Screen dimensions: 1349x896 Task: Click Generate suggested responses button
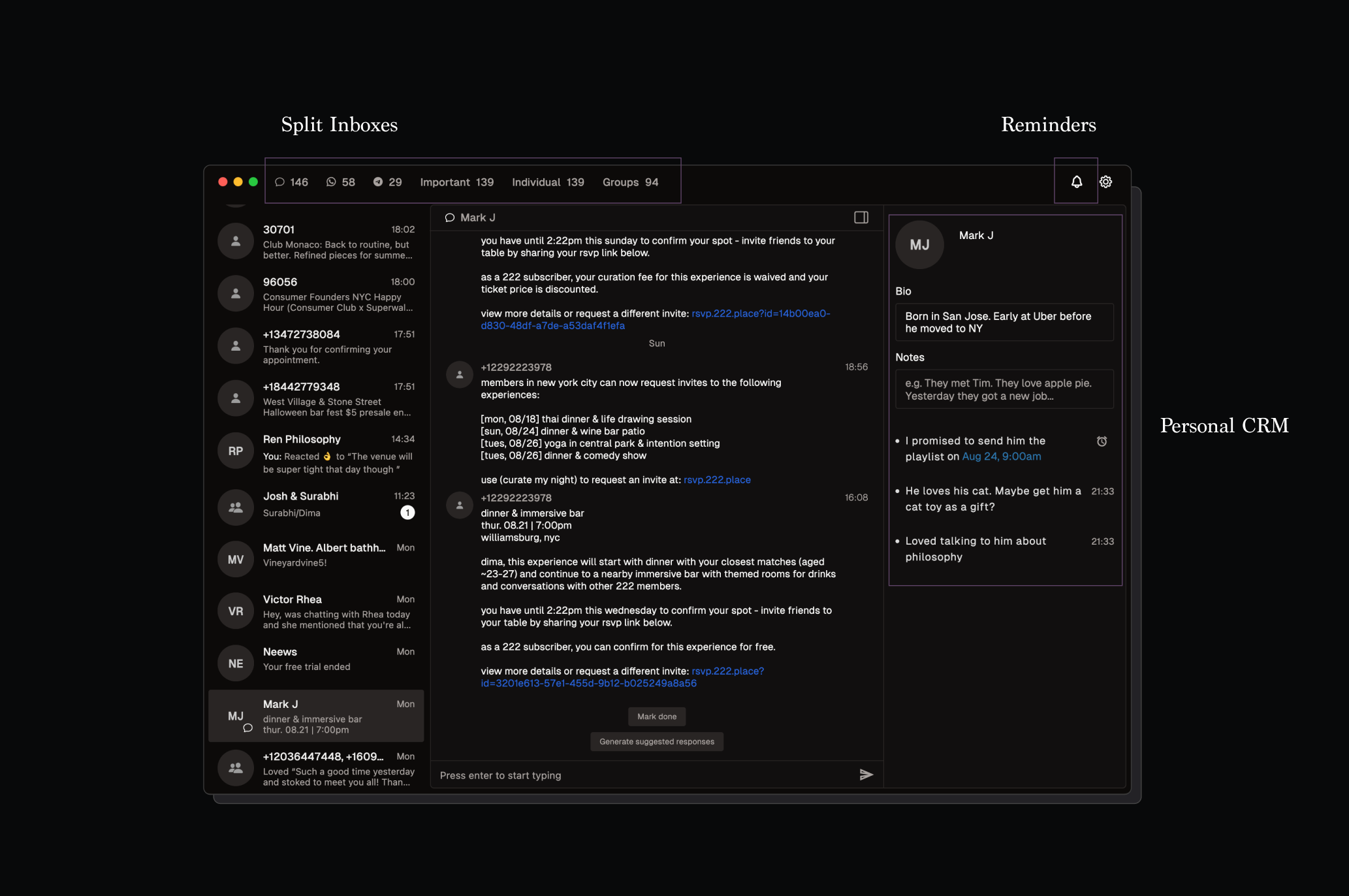tap(656, 741)
